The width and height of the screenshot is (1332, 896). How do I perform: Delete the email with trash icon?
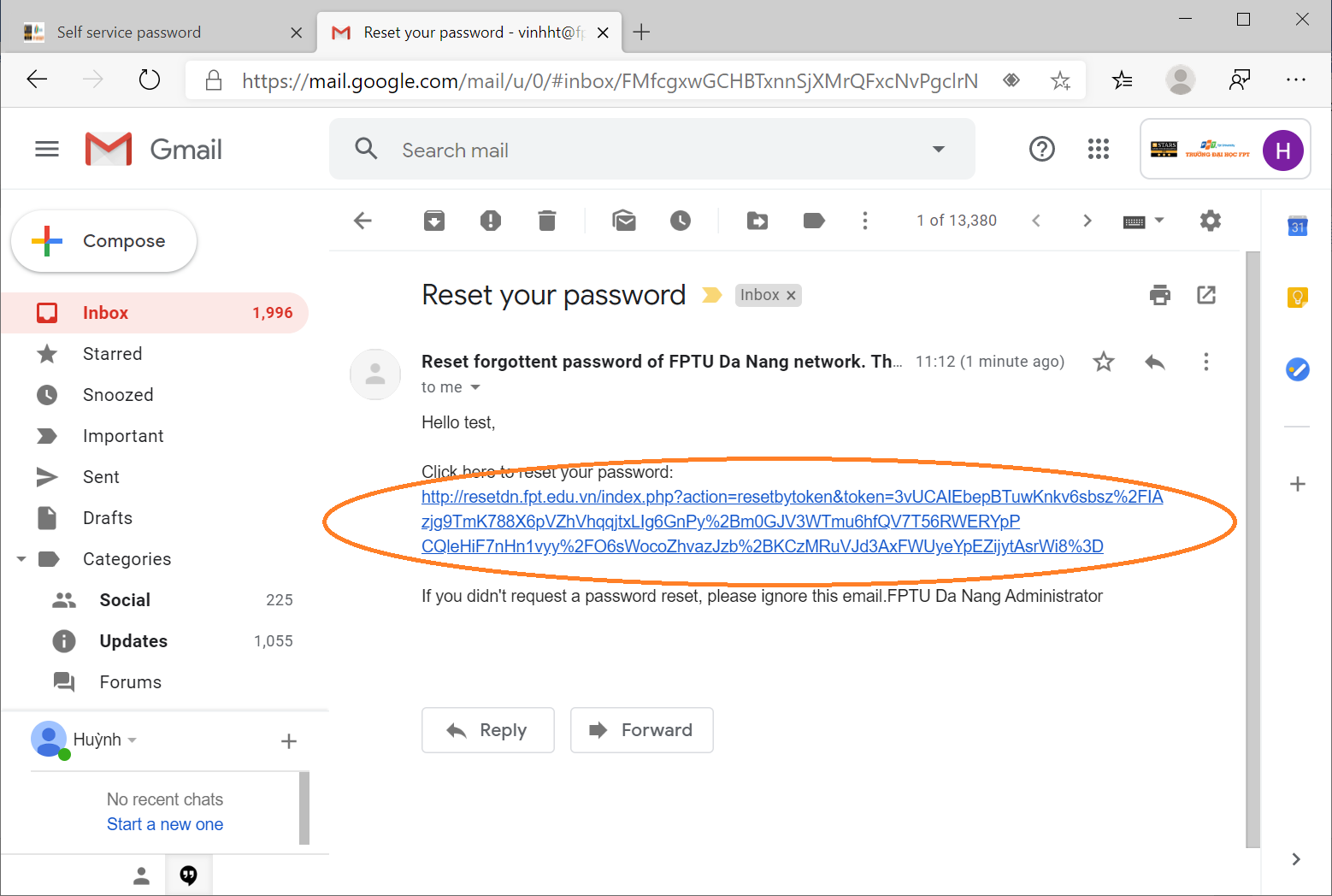pyautogui.click(x=547, y=221)
